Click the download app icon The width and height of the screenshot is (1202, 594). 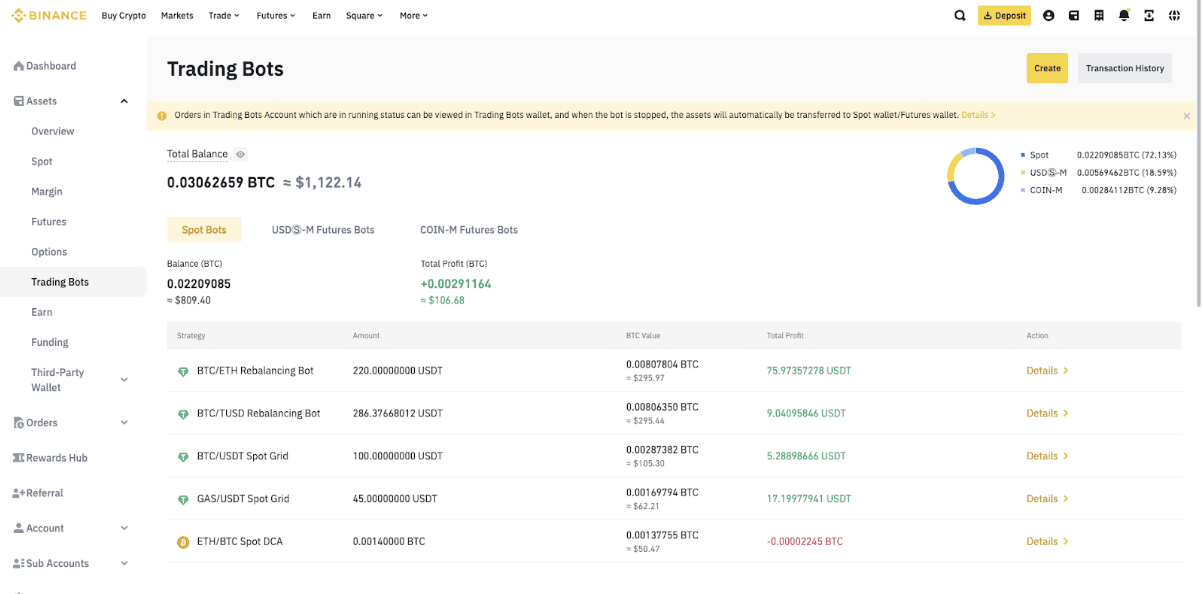click(1149, 16)
